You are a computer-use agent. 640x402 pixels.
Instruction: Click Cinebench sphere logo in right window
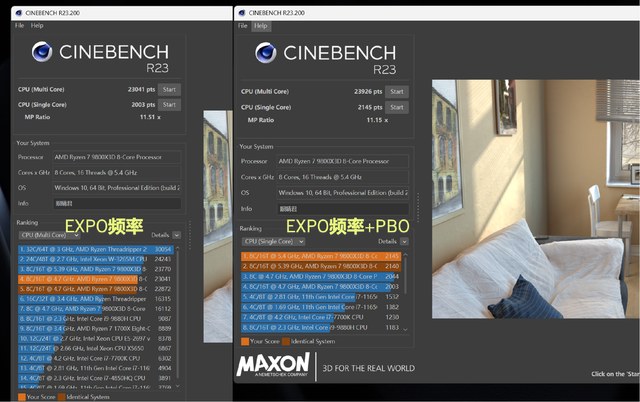coord(266,53)
